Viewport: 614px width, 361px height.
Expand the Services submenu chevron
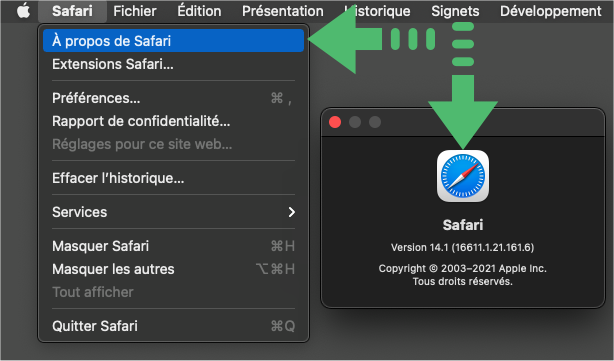click(x=291, y=212)
